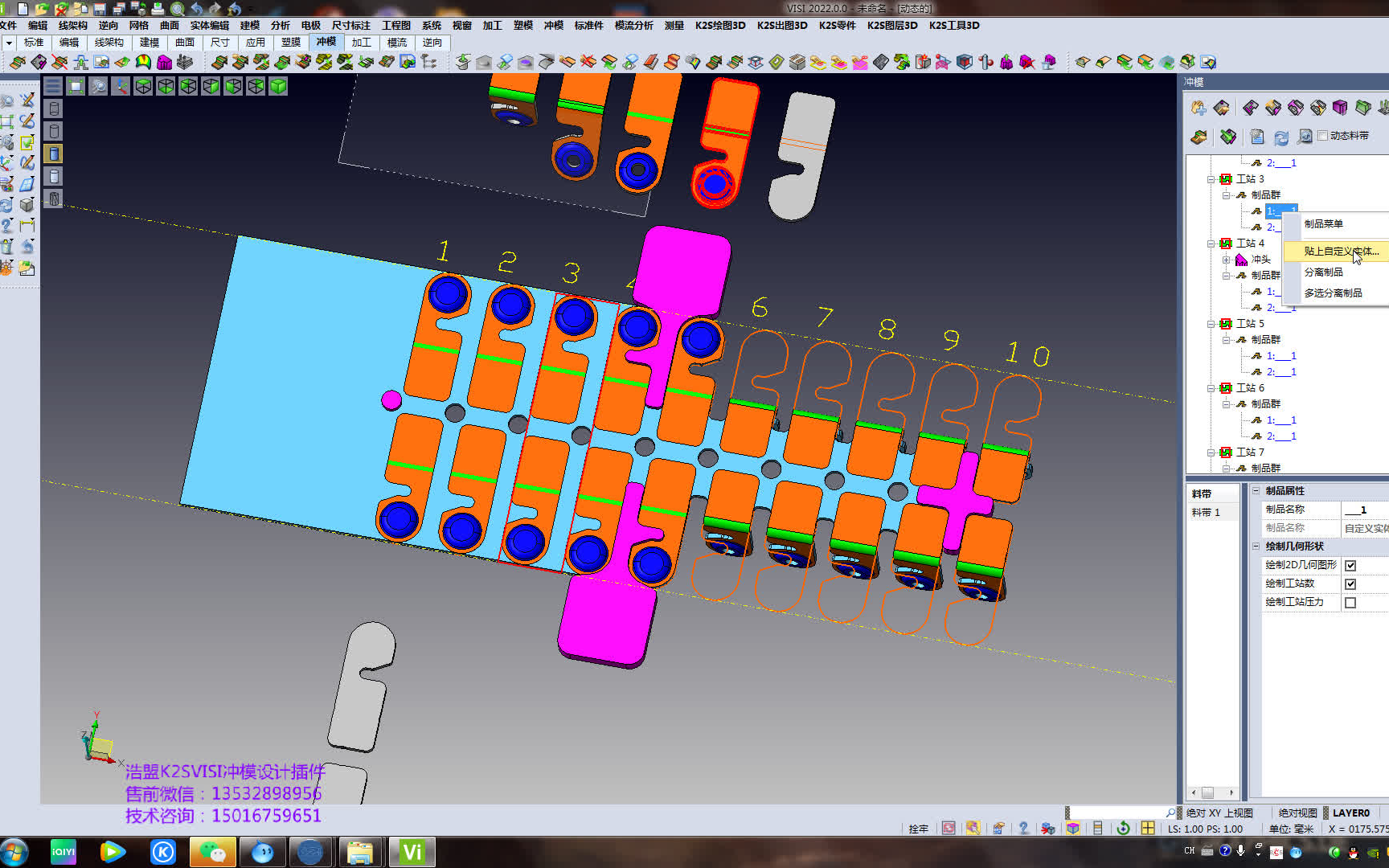1389x868 pixels.
Task: Click the coordinate axes icon in viewport toolbar
Action: [121, 86]
